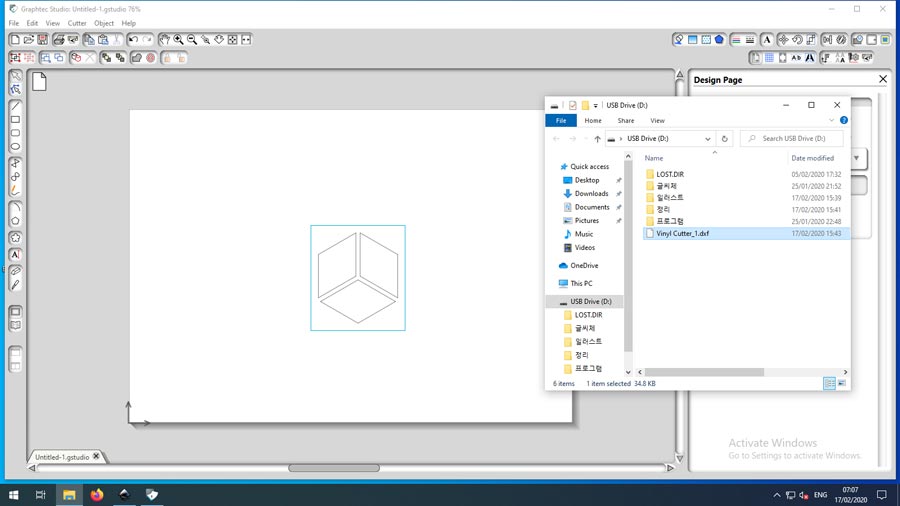Close the Untitled-1.gstudio document tab
The image size is (900, 506).
tap(96, 456)
